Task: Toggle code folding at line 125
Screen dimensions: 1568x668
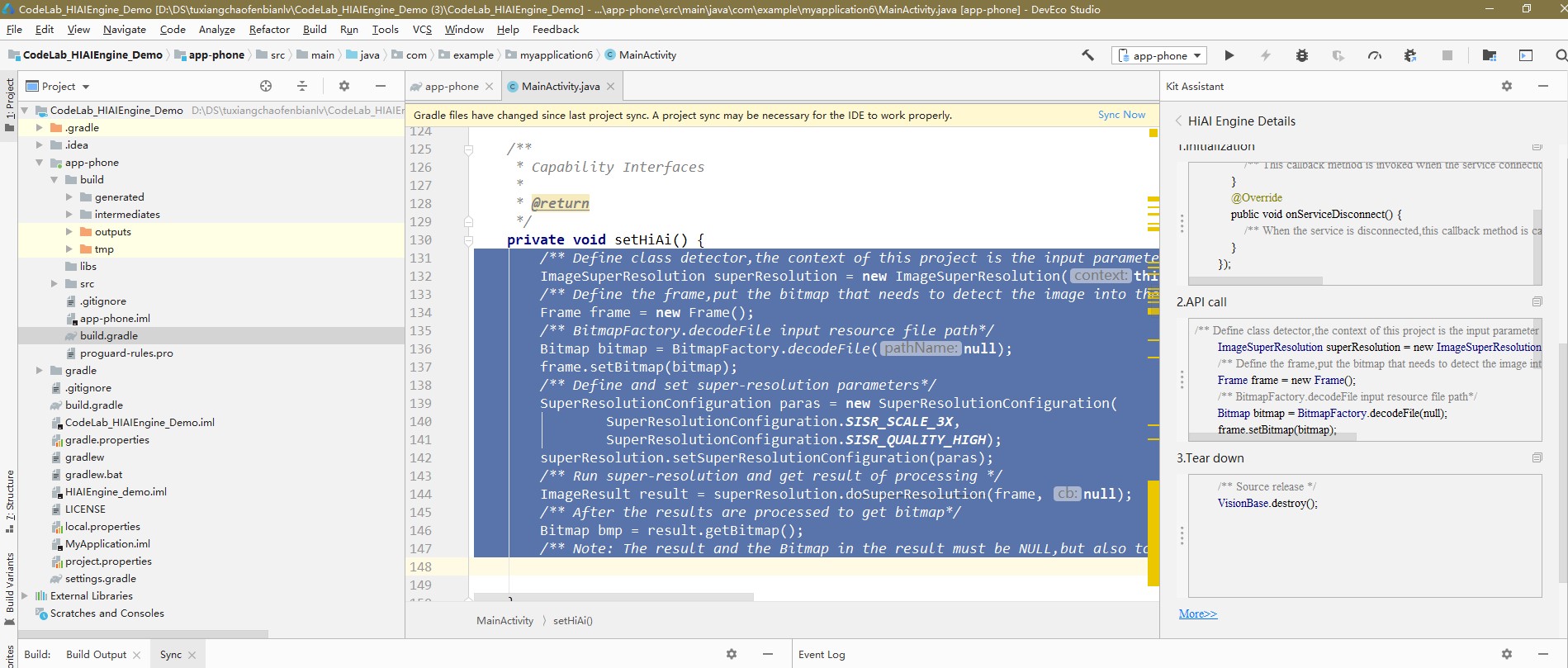Action: (468, 149)
